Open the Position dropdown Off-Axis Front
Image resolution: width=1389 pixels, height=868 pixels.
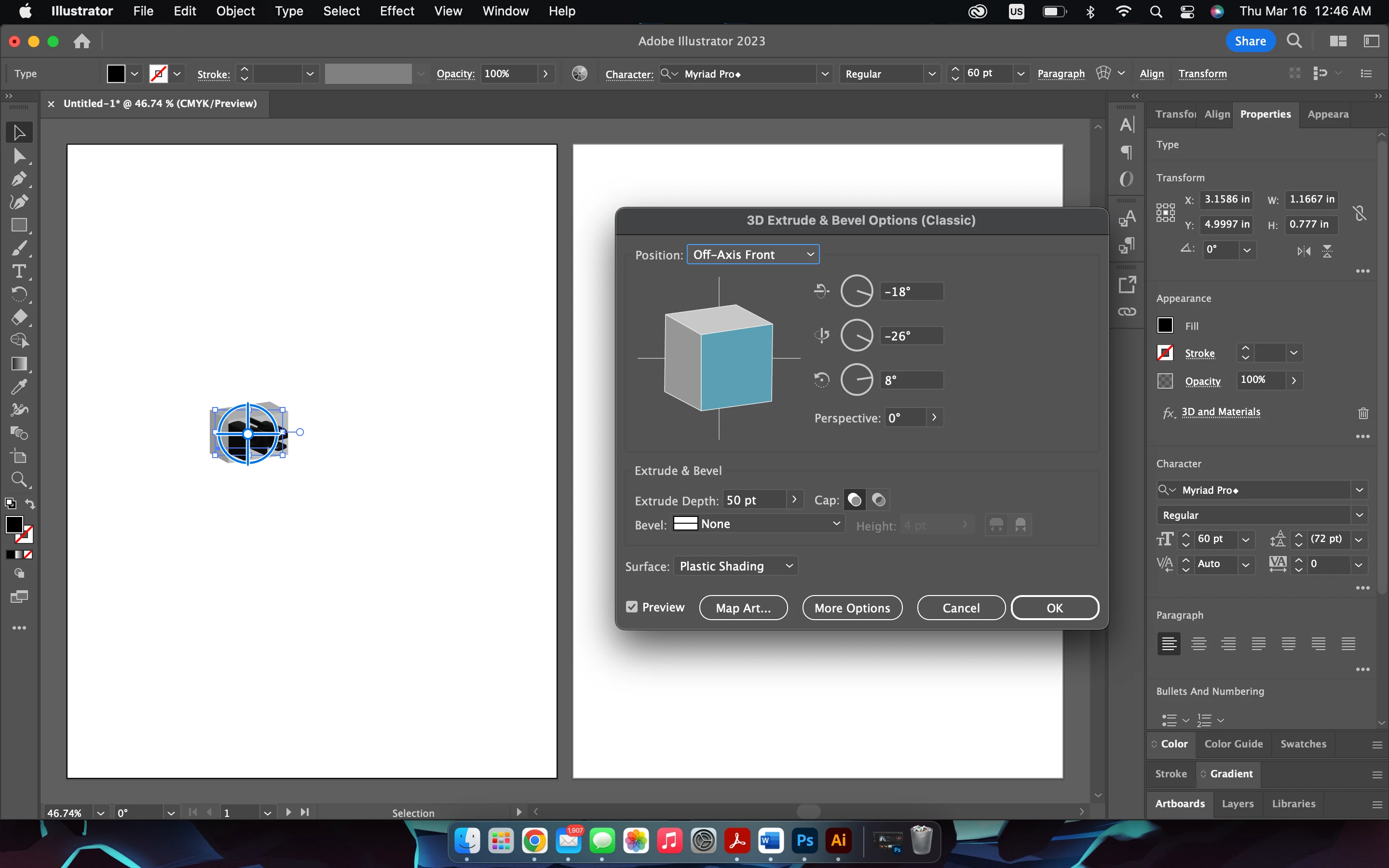(x=752, y=254)
